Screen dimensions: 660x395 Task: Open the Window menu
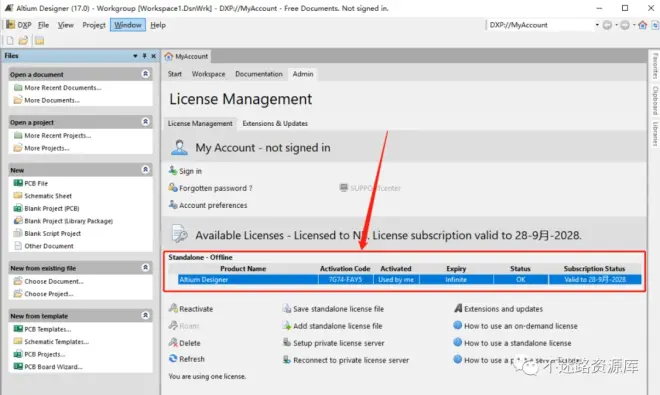click(128, 25)
